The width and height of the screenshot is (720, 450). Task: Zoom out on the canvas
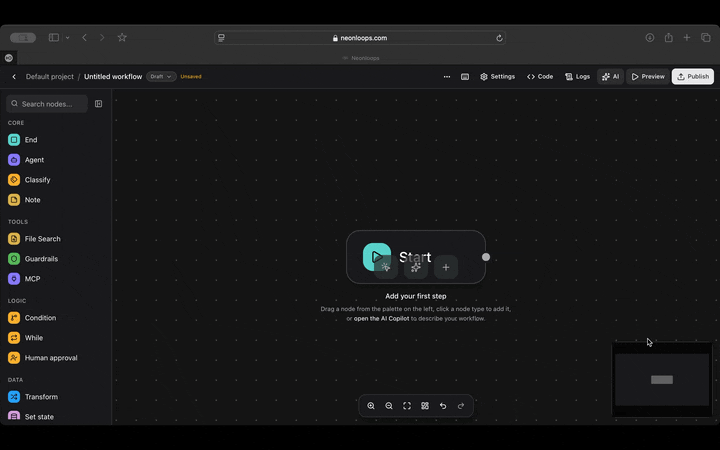point(389,406)
